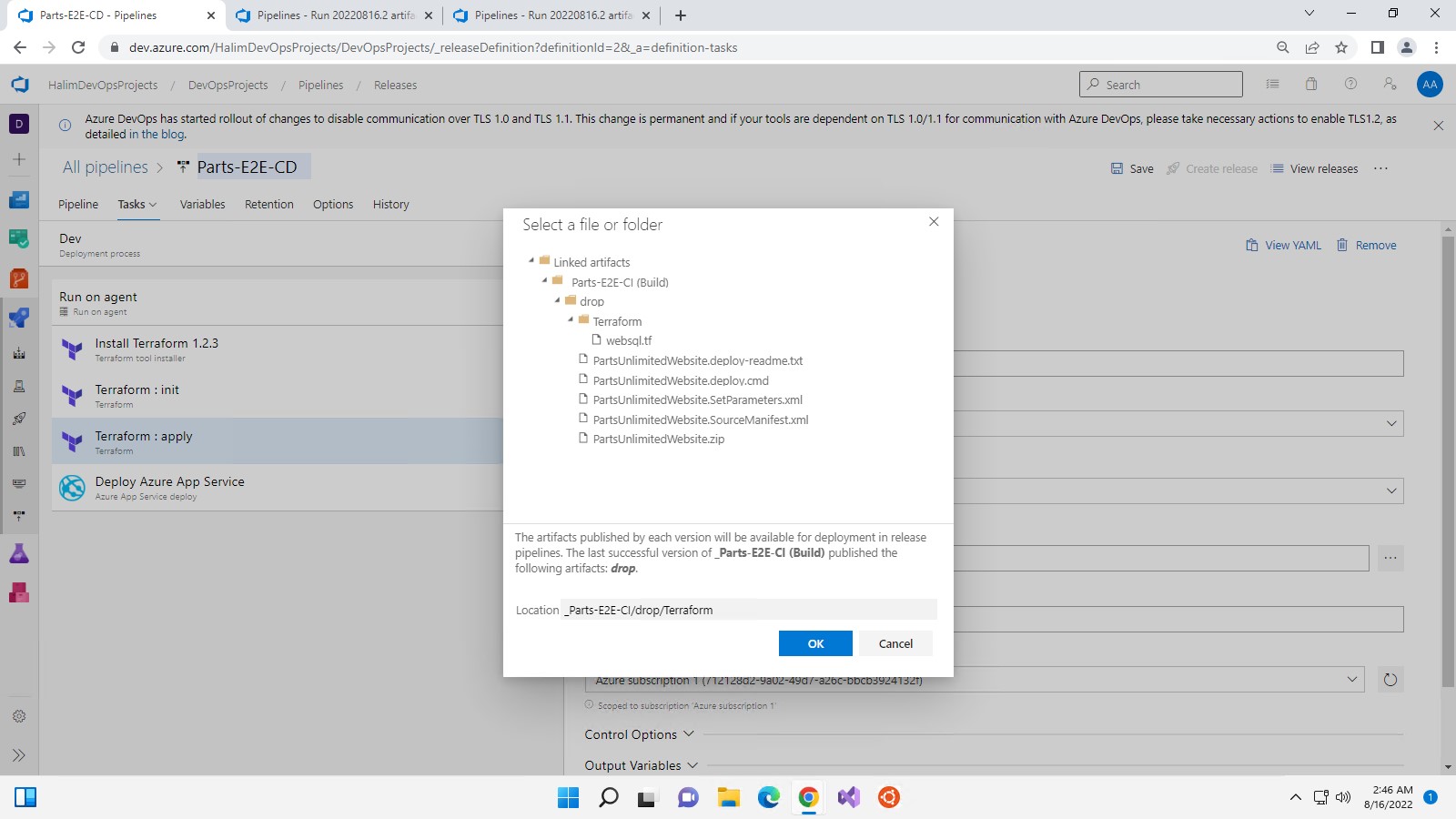
Task: Expand Output Variables section
Action: pyautogui.click(x=641, y=765)
